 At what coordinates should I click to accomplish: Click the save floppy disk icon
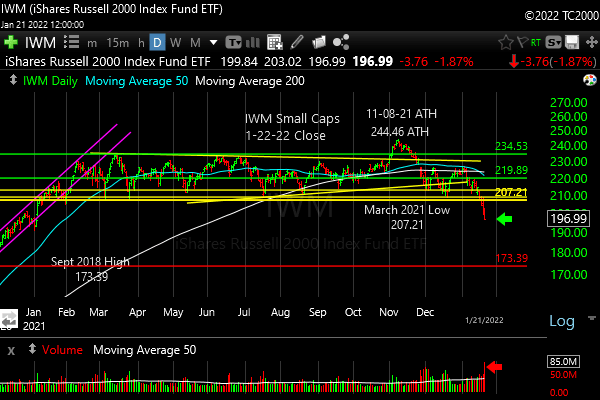pos(572,42)
